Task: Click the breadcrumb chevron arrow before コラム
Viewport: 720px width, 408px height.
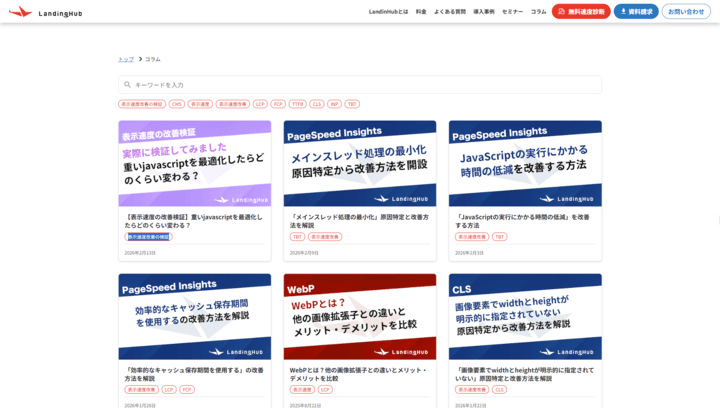Action: coord(140,59)
